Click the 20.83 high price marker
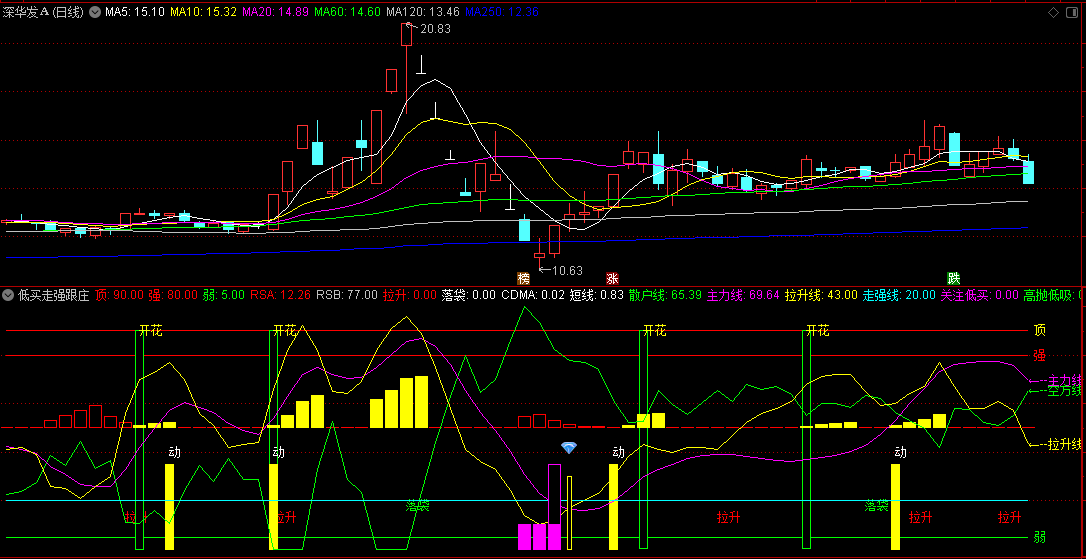Viewport: 1086px width, 559px height. point(434,29)
